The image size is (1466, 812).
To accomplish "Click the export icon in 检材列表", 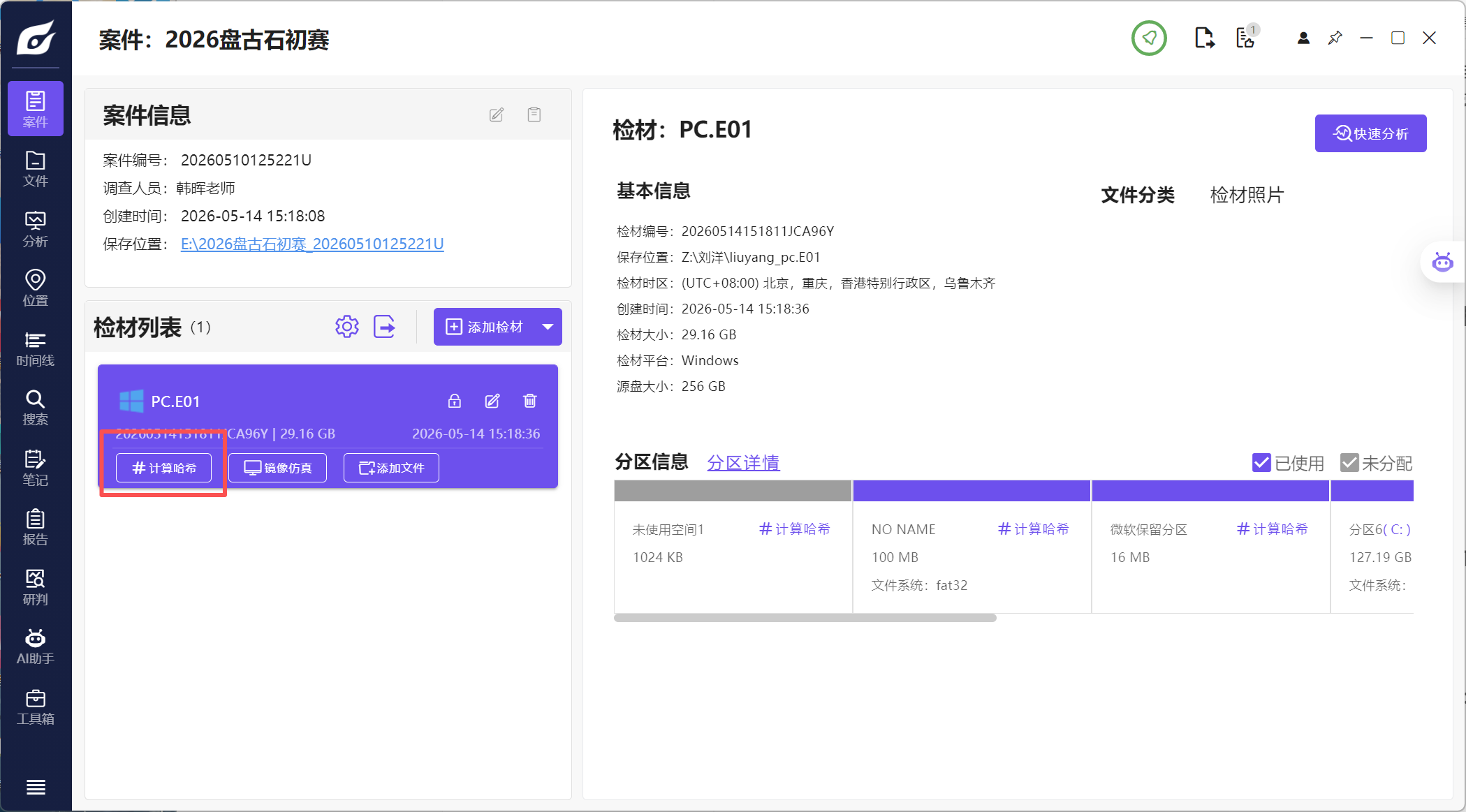I will (x=385, y=326).
